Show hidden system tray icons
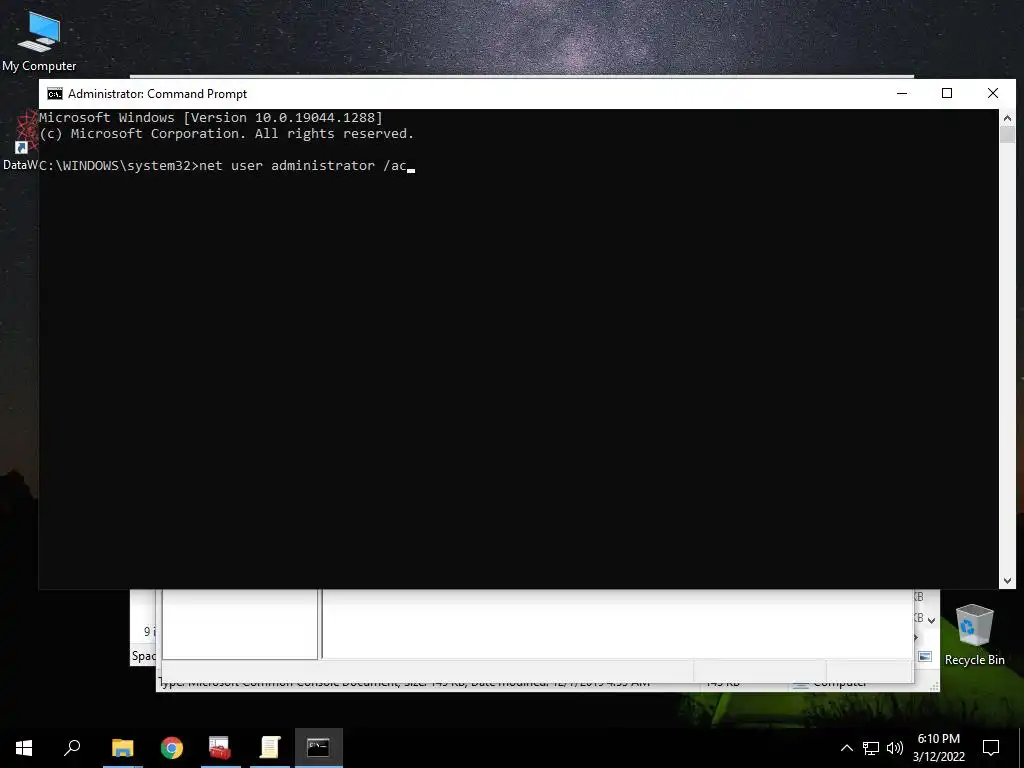1024x768 pixels. pos(846,748)
